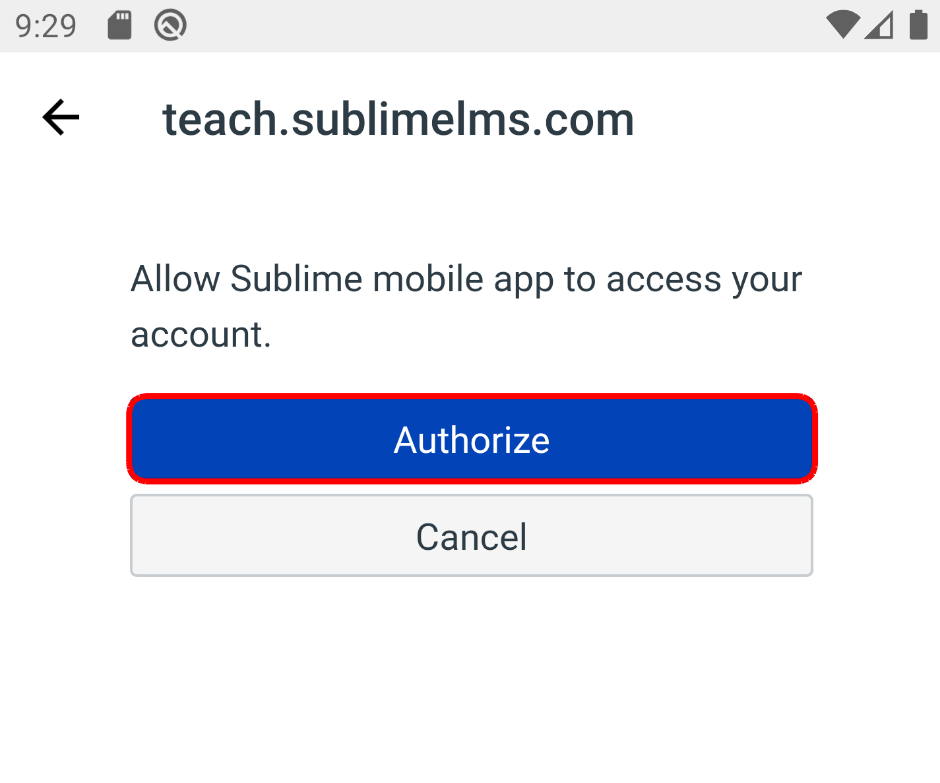Tap the circular notification icon in status bar
This screenshot has width=940, height=783.
(171, 26)
